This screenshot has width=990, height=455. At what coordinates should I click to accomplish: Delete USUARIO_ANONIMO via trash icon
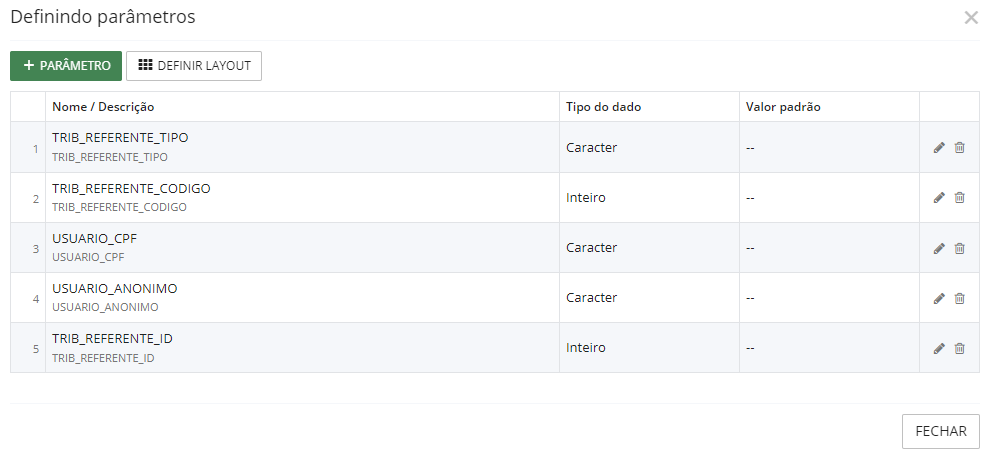pos(960,298)
